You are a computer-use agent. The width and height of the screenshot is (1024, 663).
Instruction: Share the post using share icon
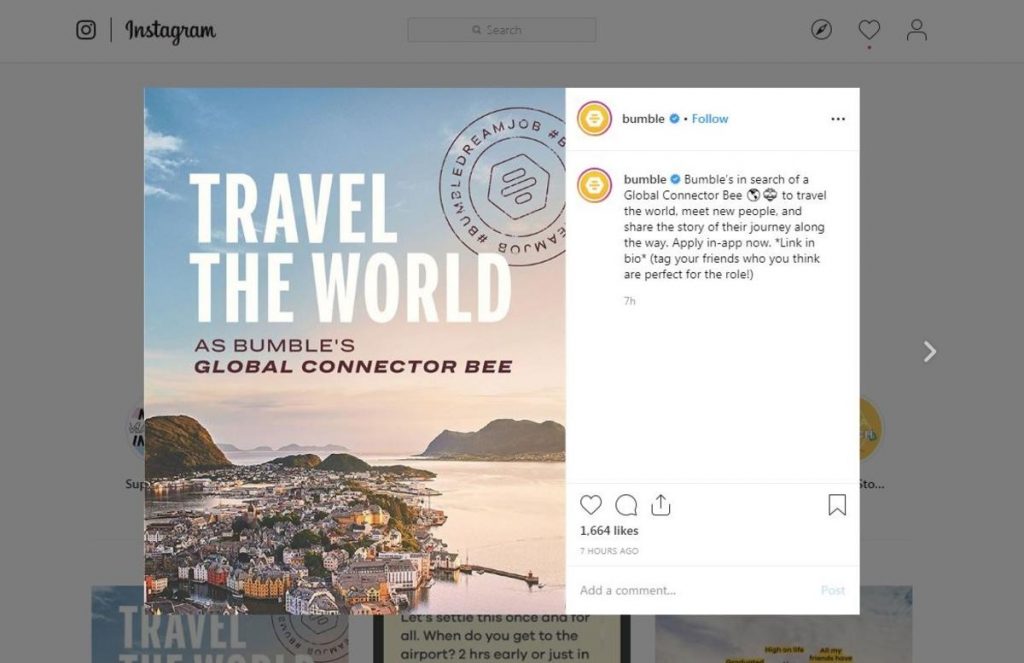tap(660, 505)
